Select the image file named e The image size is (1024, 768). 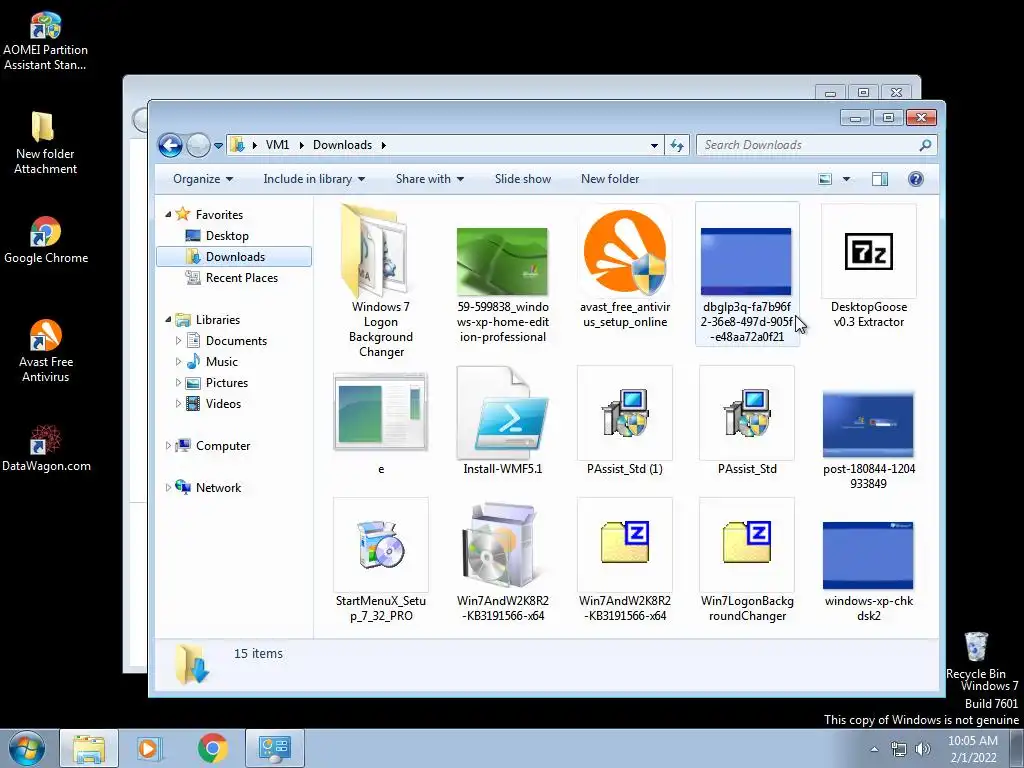pos(381,423)
